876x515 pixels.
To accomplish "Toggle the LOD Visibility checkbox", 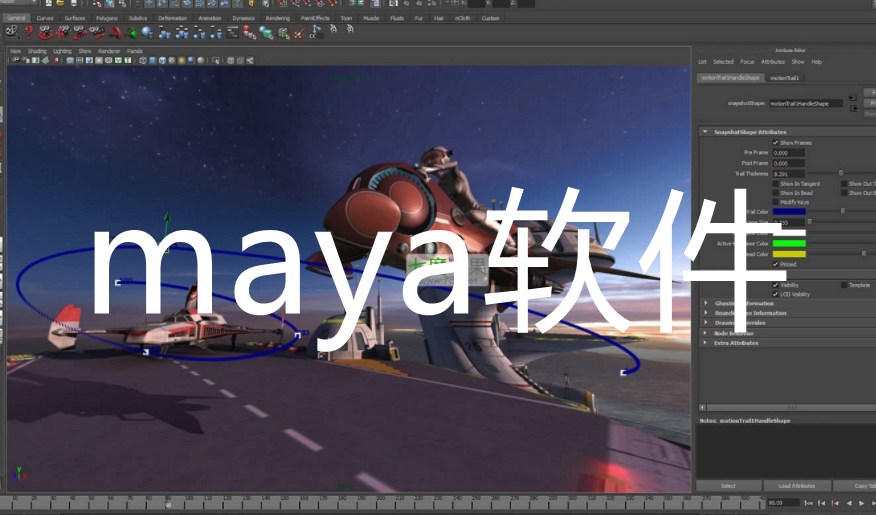I will (x=775, y=294).
